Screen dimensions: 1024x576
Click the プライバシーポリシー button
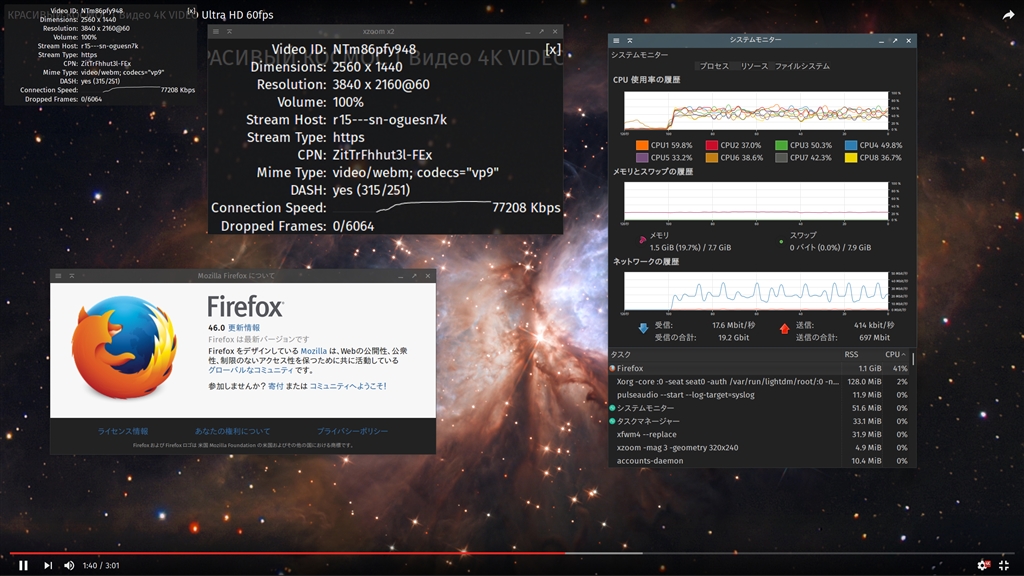coord(352,431)
